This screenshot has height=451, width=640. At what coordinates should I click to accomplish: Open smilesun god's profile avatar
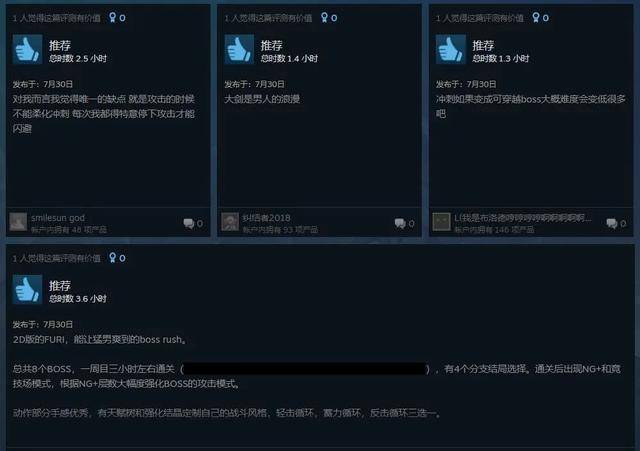click(x=18, y=222)
